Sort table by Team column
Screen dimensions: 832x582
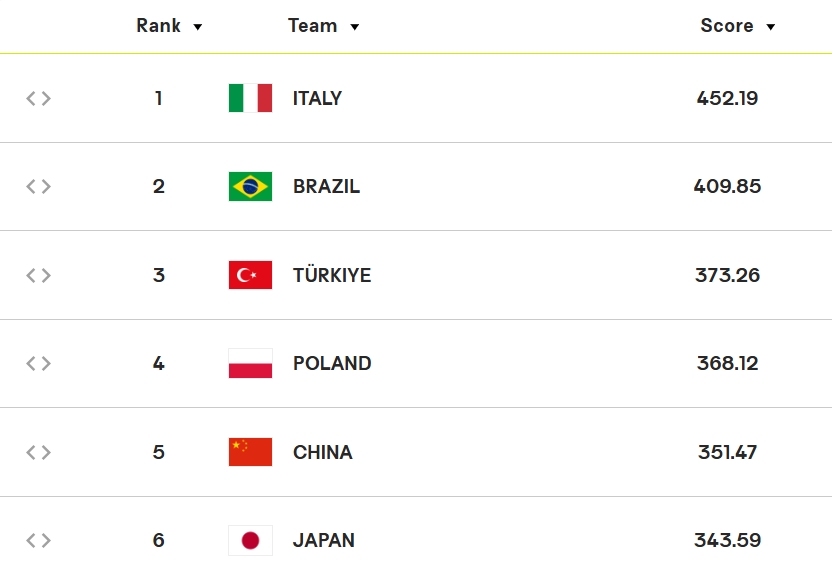click(323, 26)
